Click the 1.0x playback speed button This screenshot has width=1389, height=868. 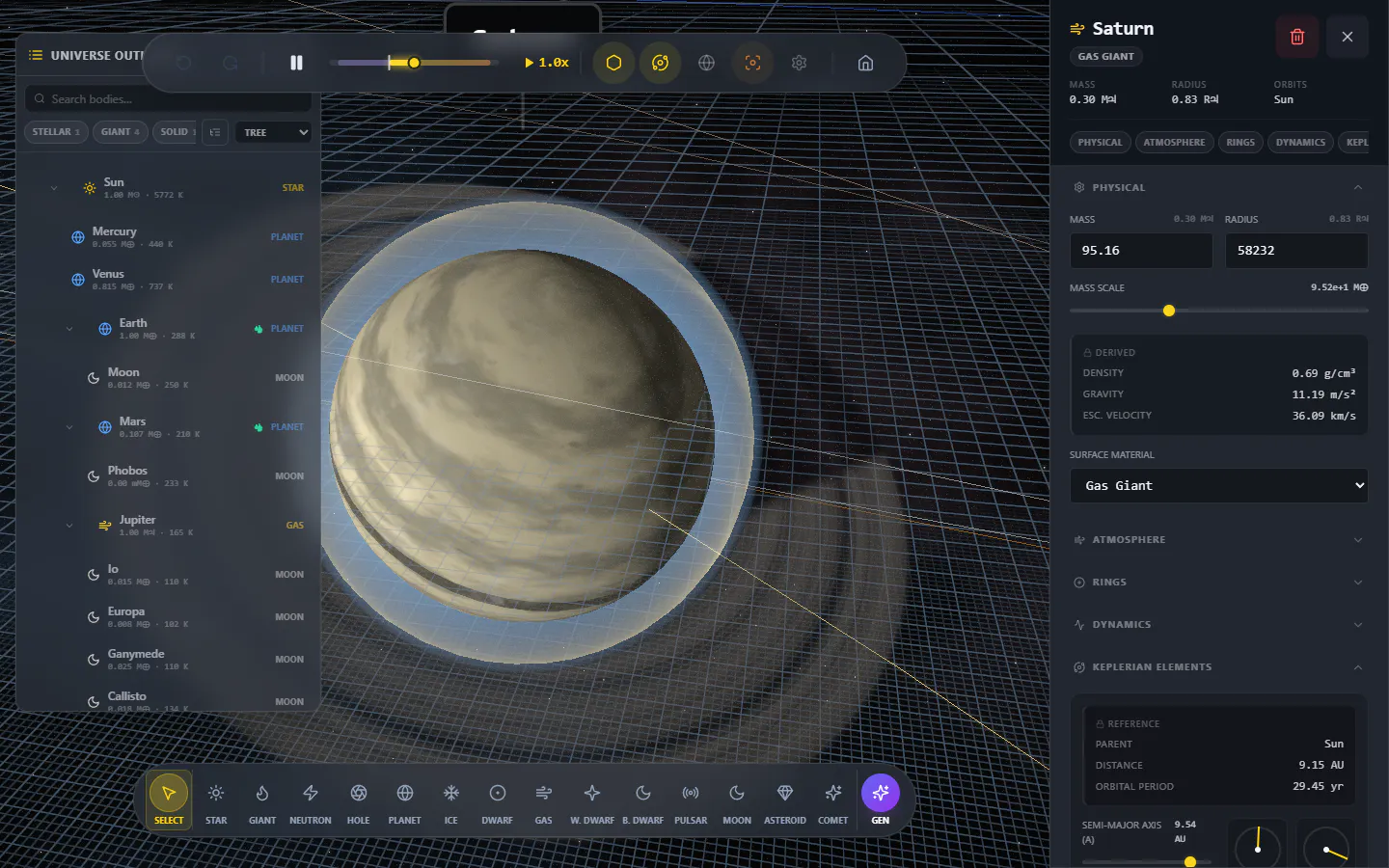(547, 63)
